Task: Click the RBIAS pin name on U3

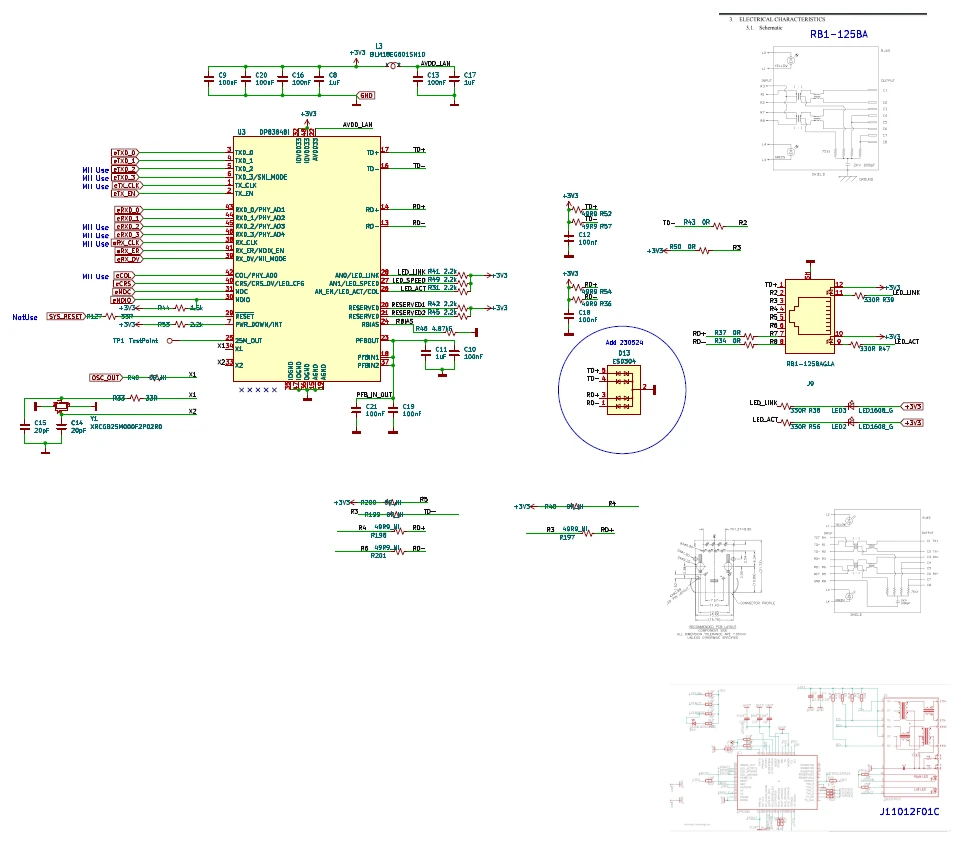Action: (370, 325)
